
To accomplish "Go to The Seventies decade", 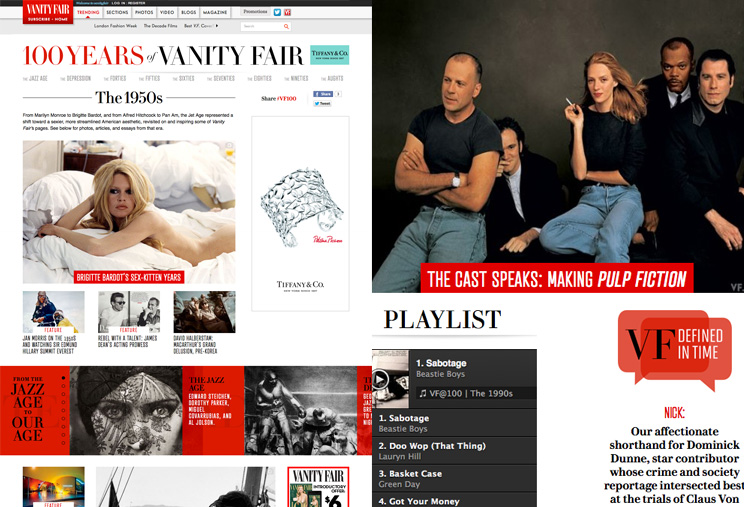I will click(x=221, y=79).
